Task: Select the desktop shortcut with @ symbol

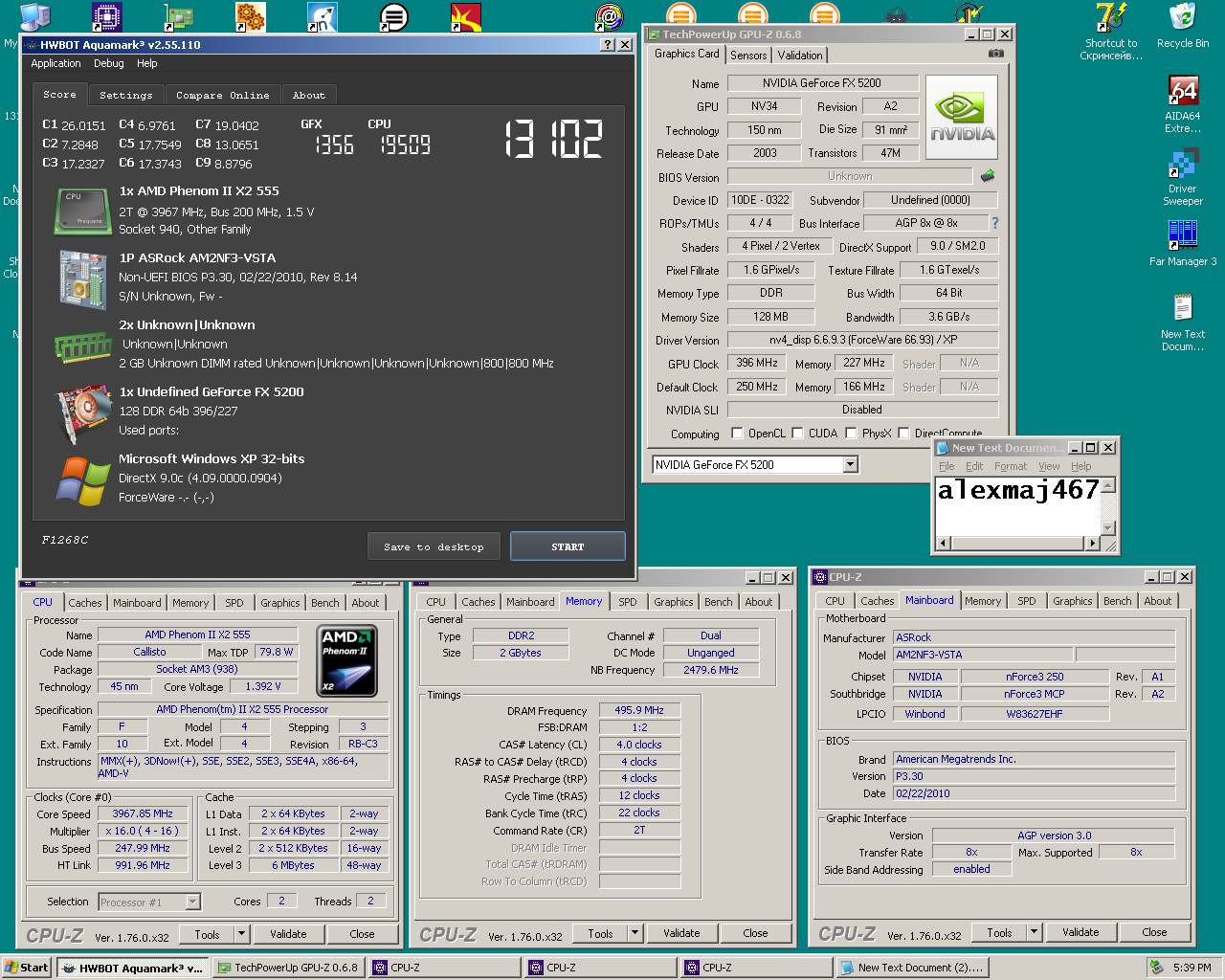Action: [x=609, y=16]
